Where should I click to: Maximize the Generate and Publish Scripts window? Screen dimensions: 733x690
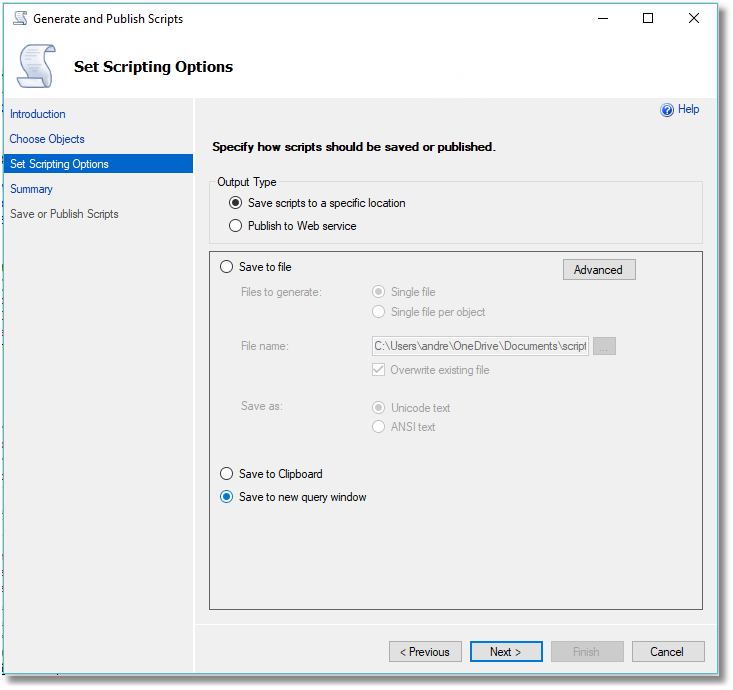point(648,18)
